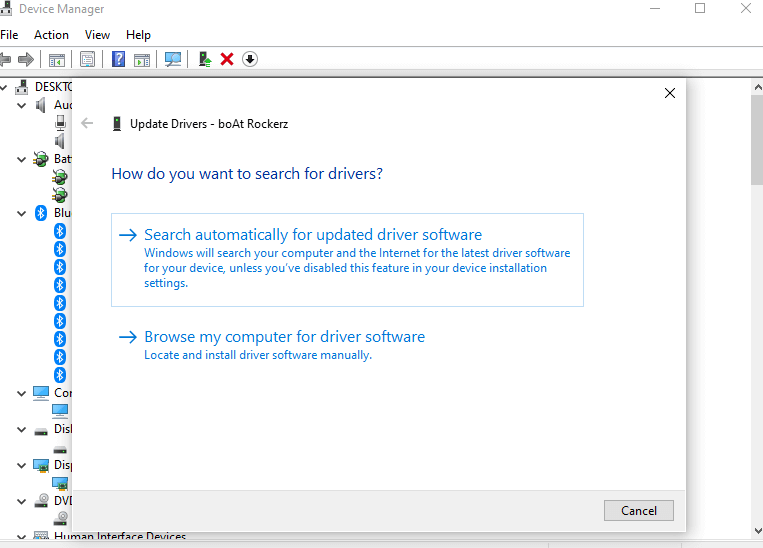Choose Browse my computer for driver software

(272, 345)
